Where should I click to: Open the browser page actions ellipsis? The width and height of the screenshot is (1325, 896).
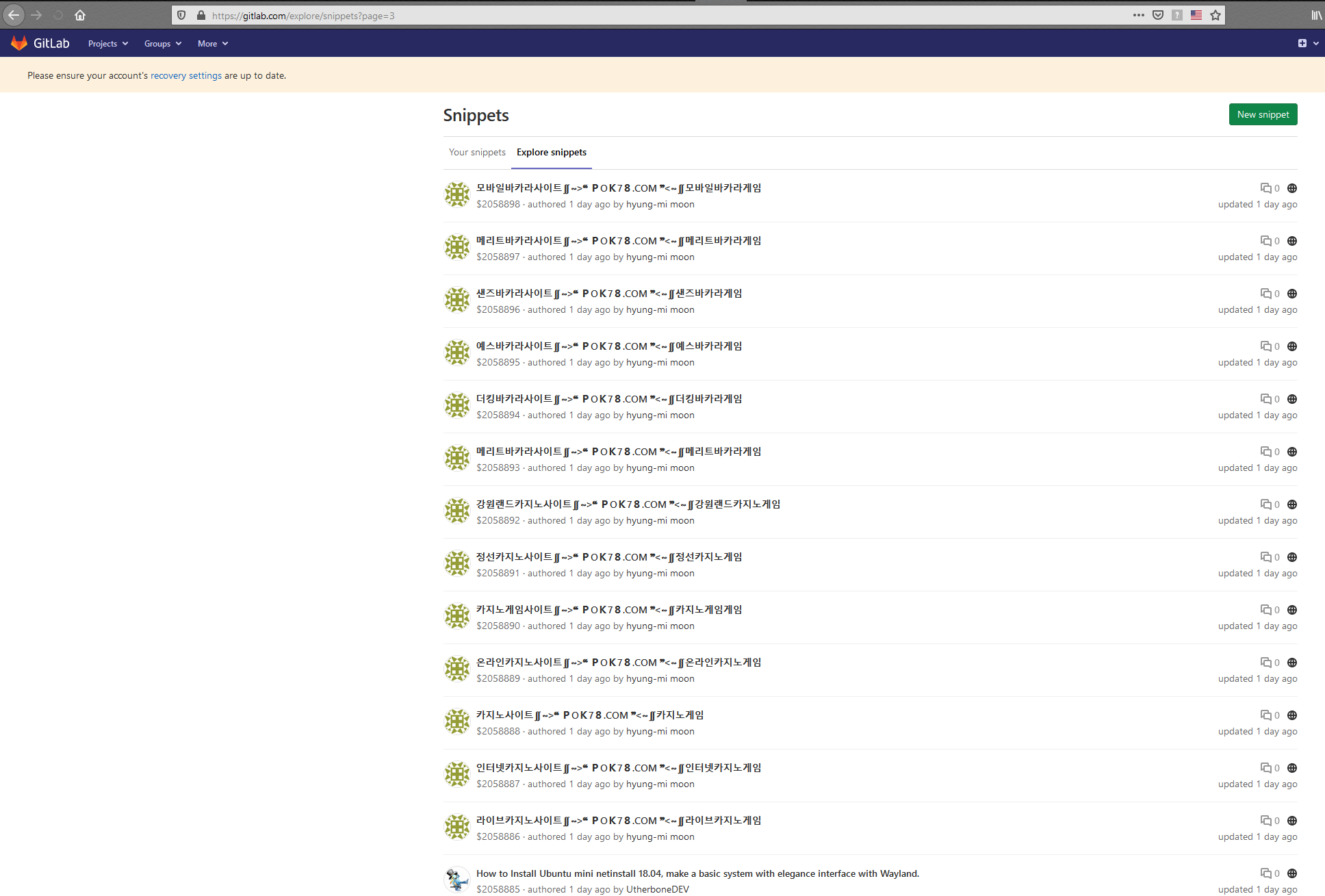[x=1138, y=15]
